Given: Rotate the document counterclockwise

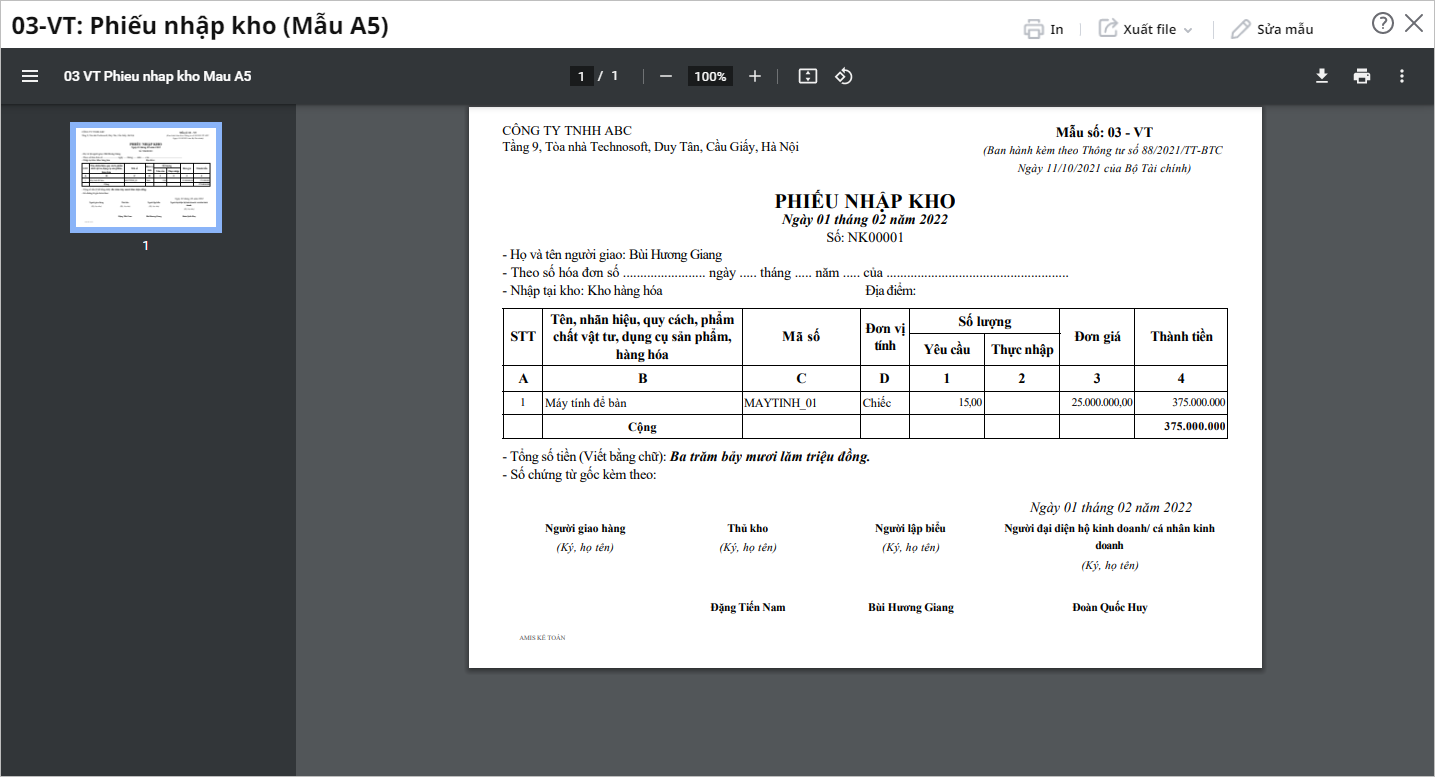Looking at the screenshot, I should pyautogui.click(x=843, y=76).
